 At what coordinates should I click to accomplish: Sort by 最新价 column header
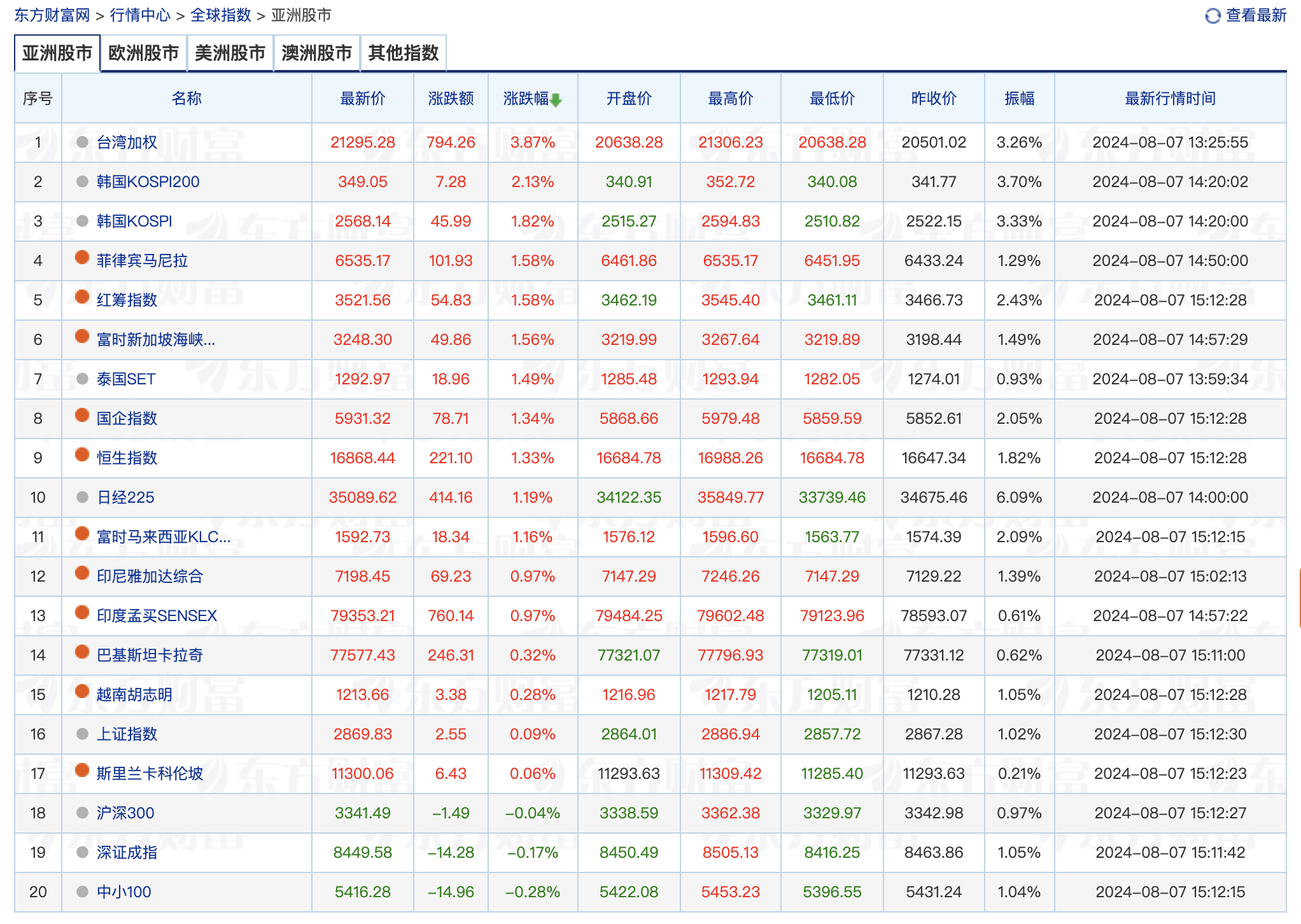363,99
